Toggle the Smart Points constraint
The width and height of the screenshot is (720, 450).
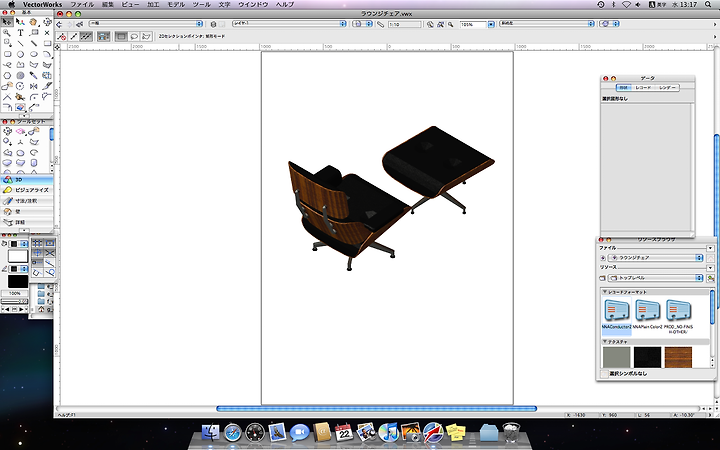tap(38, 263)
